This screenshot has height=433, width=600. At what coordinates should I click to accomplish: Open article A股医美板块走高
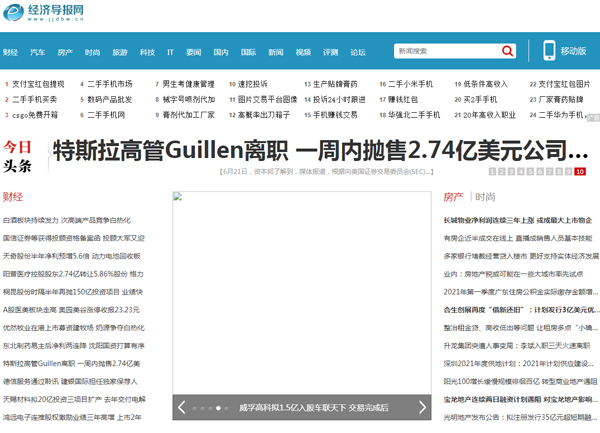click(x=71, y=310)
